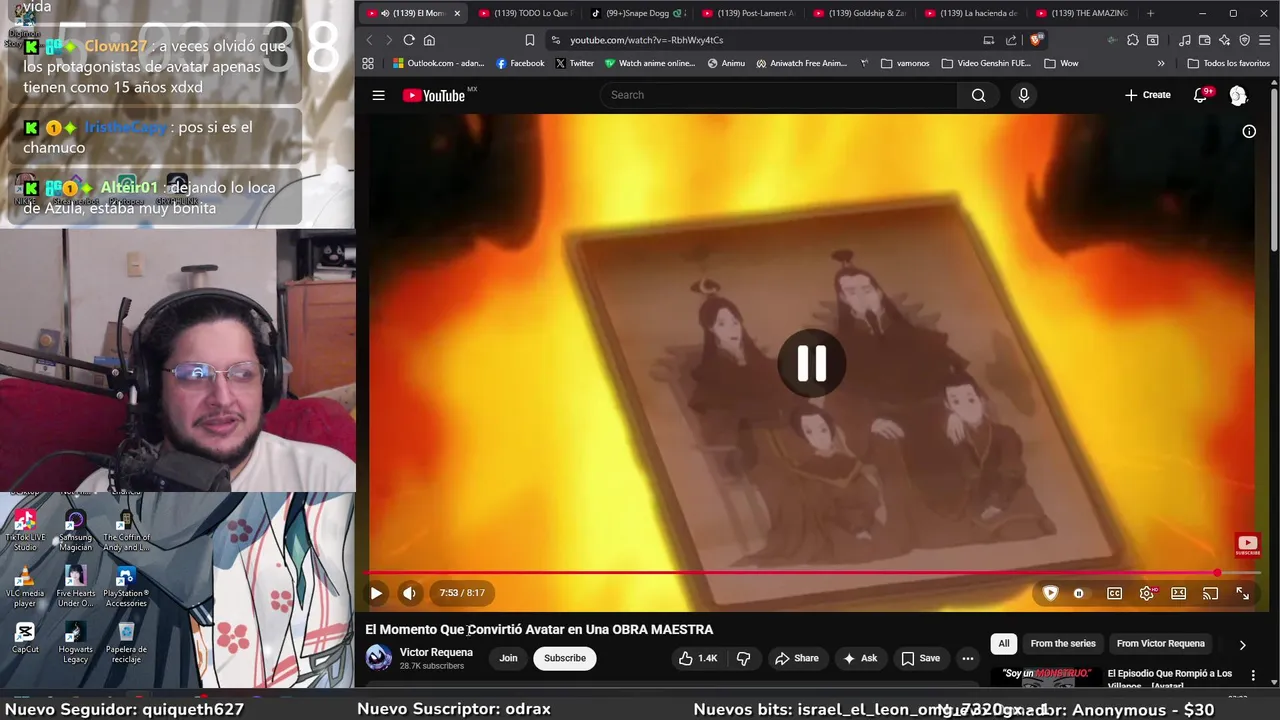Click the Brave shield icon in the player bar
Viewport: 1280px width, 720px height.
(1050, 593)
